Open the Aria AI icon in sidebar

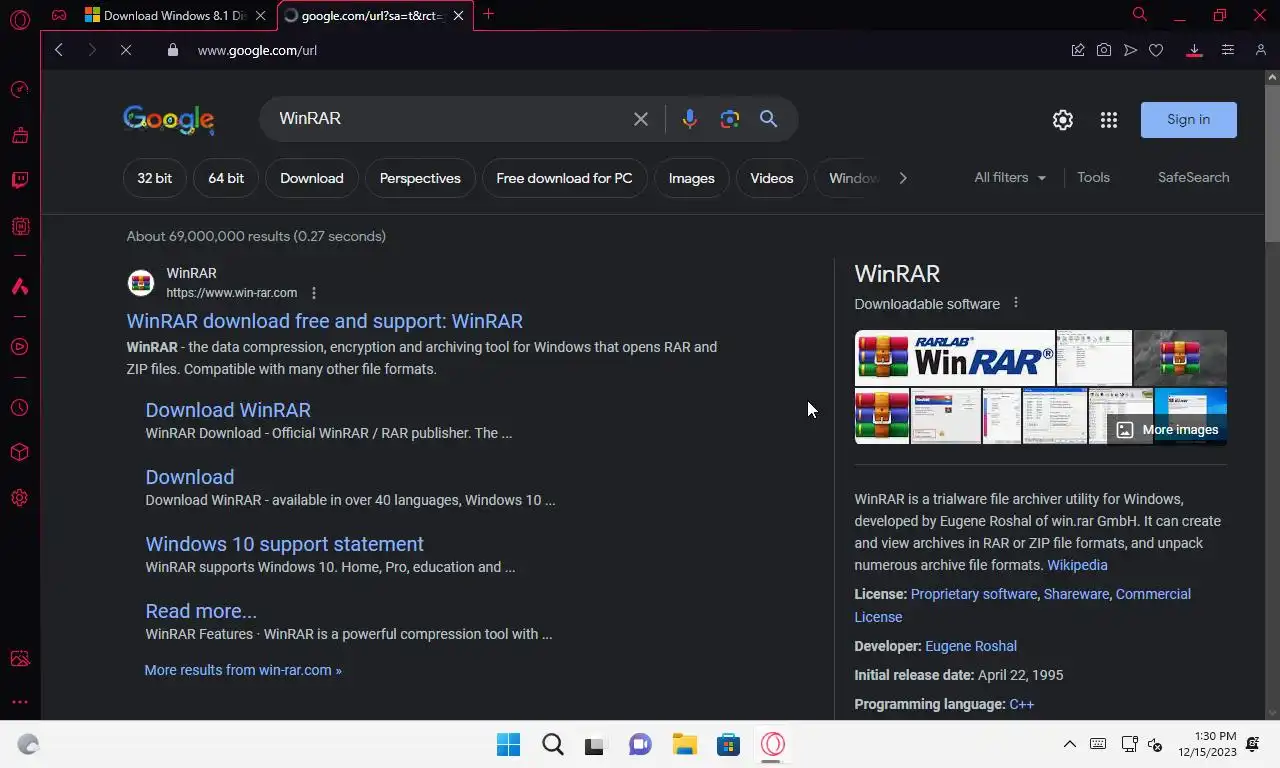[19, 287]
